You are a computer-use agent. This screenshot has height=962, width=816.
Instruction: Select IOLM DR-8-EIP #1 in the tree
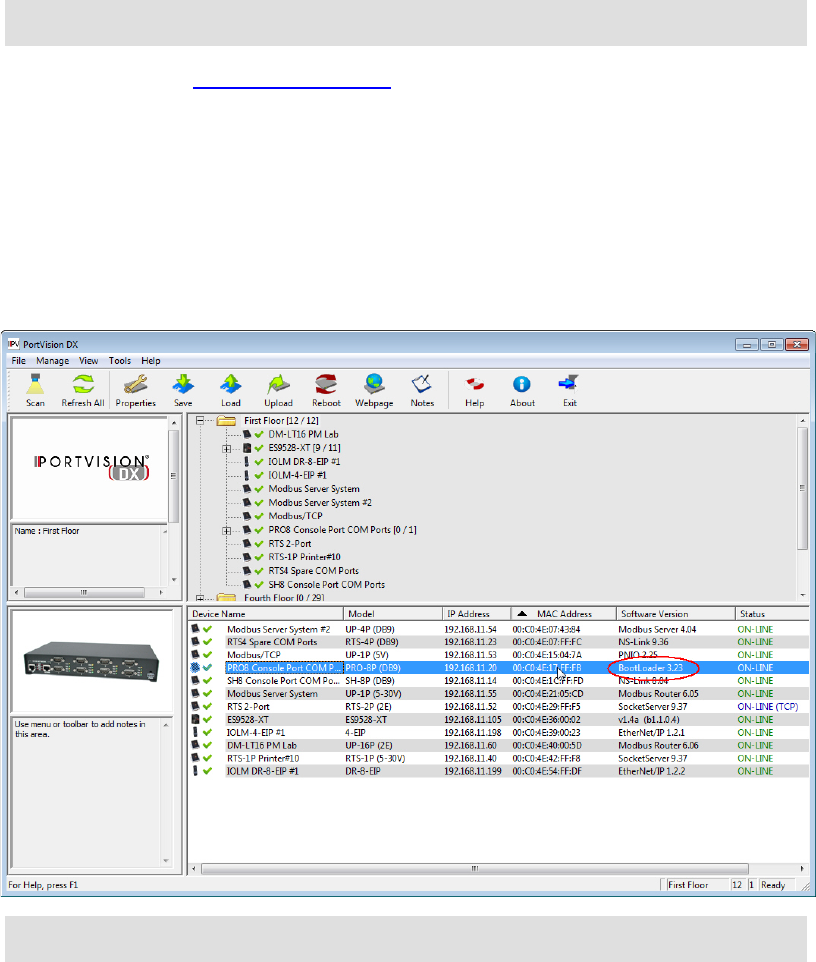coord(304,461)
